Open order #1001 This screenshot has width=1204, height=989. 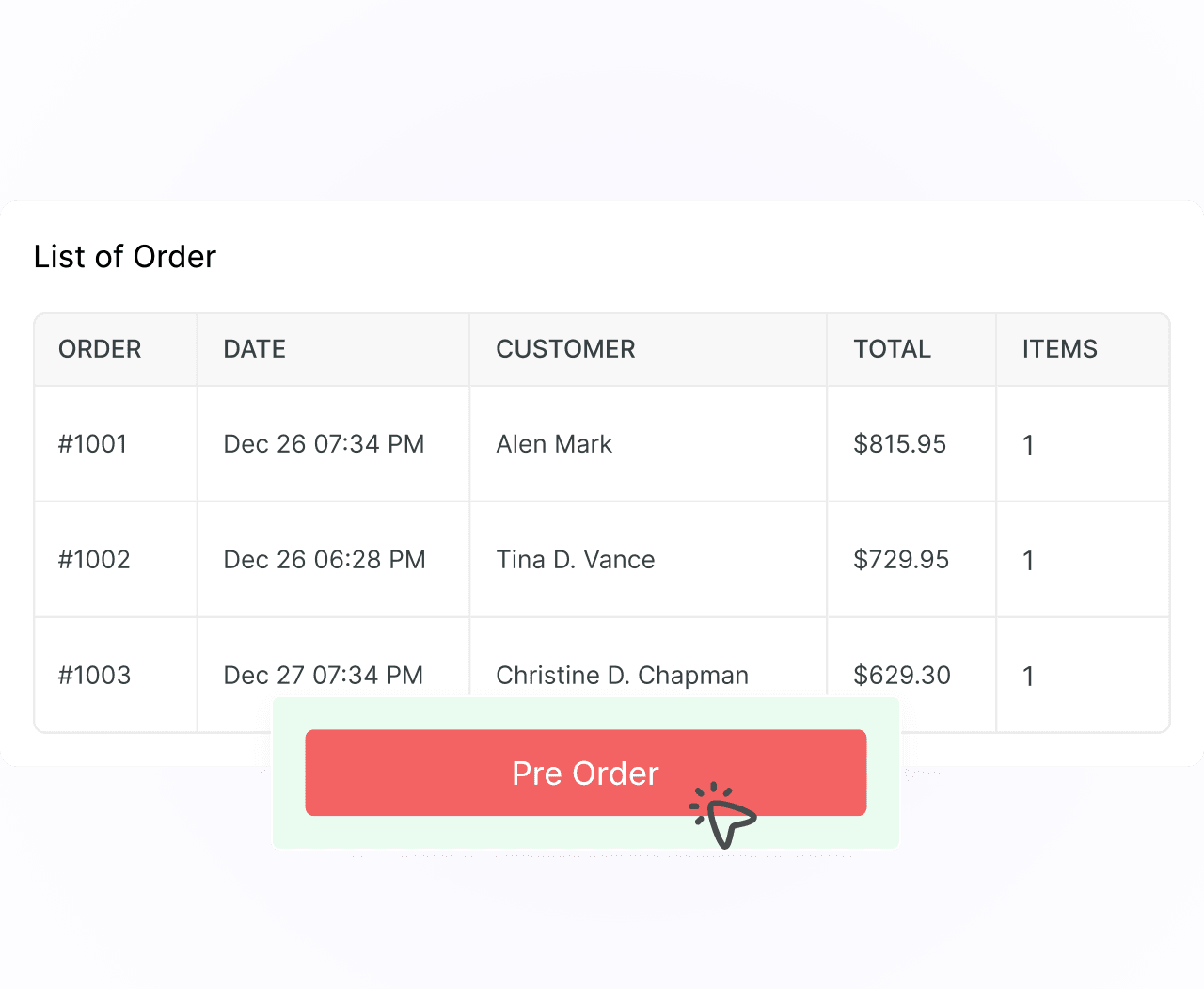(x=93, y=444)
